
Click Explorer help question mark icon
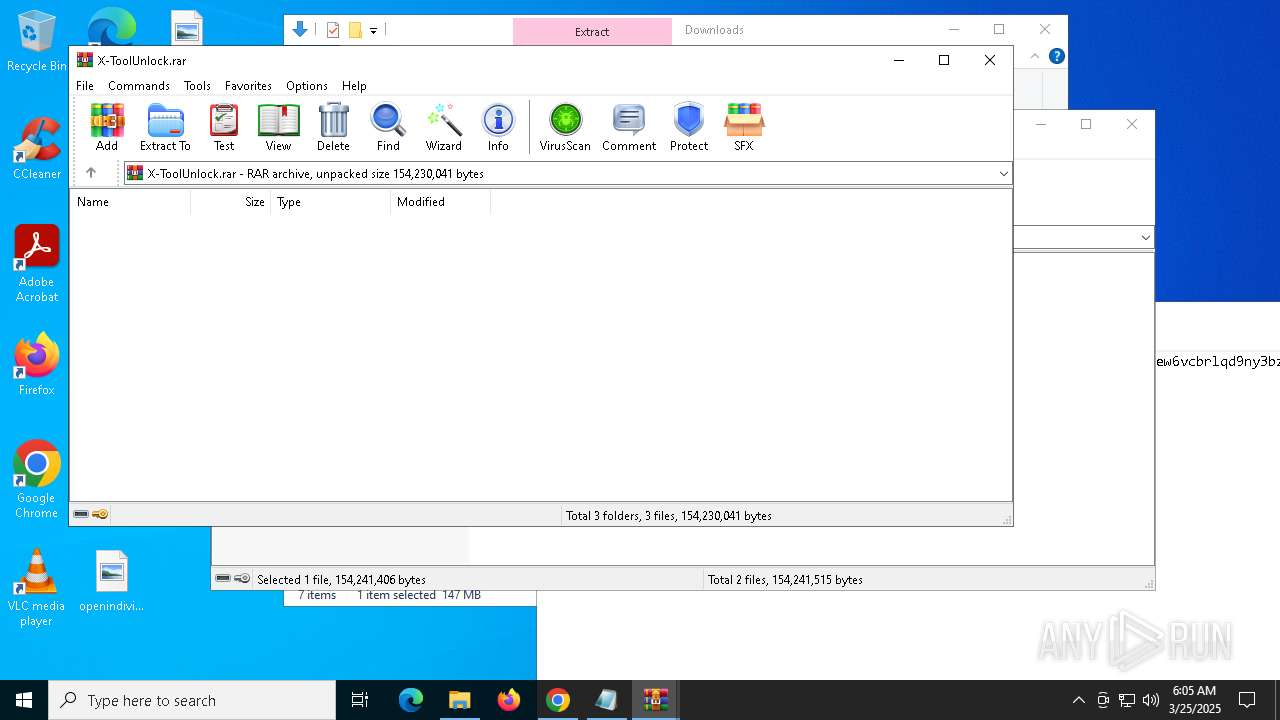(x=1057, y=57)
